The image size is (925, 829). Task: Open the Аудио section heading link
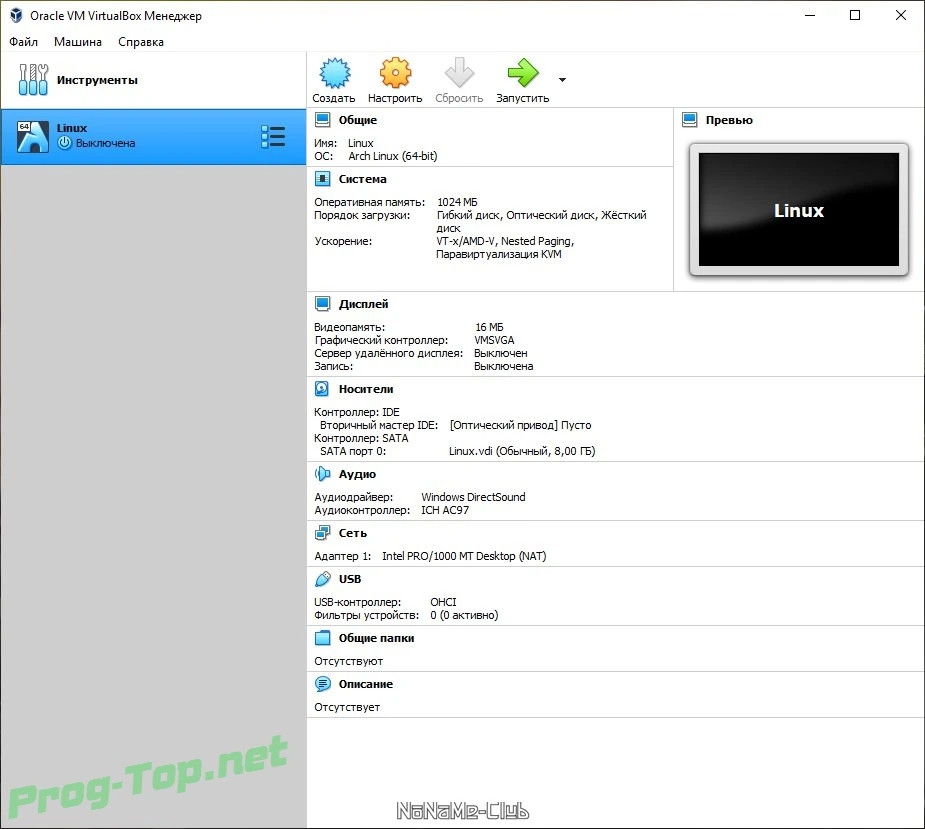click(357, 474)
